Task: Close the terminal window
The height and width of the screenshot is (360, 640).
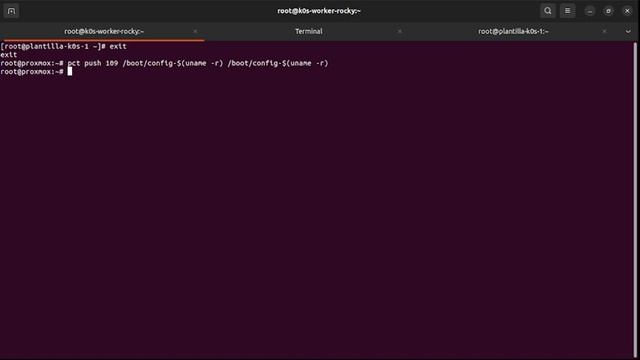Action: click(627, 11)
